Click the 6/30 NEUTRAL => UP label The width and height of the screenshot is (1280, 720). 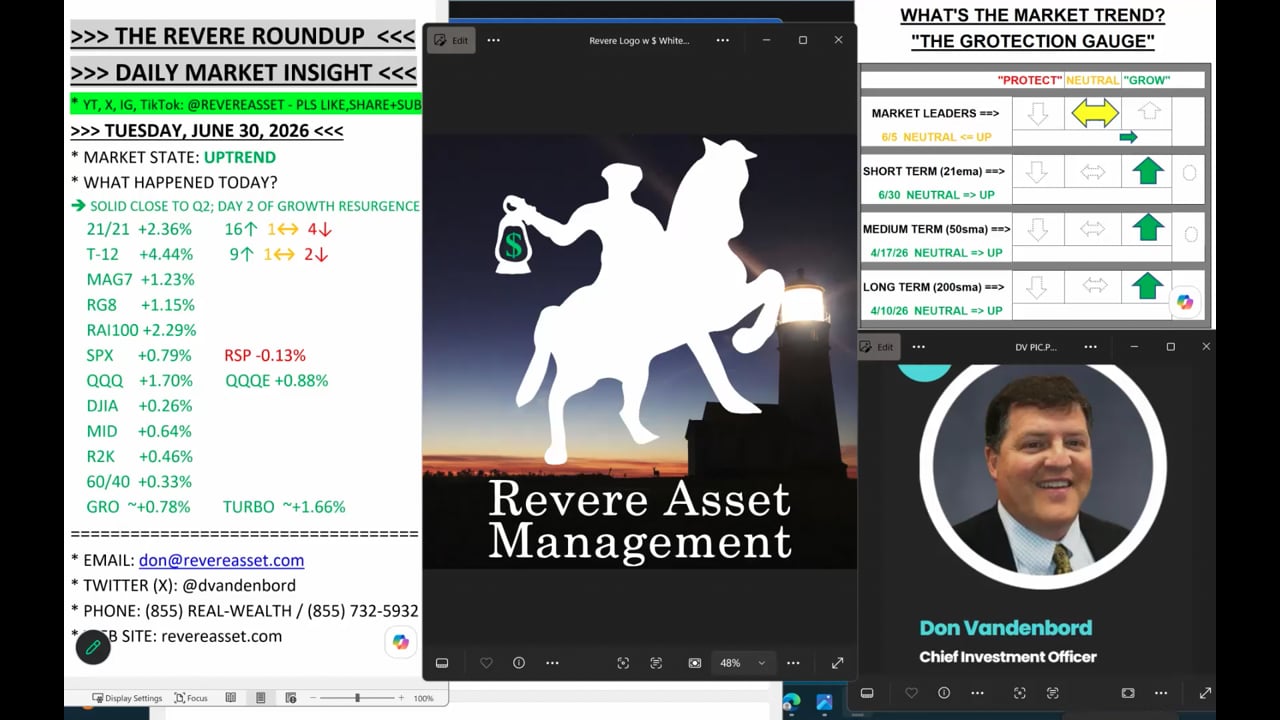click(936, 195)
